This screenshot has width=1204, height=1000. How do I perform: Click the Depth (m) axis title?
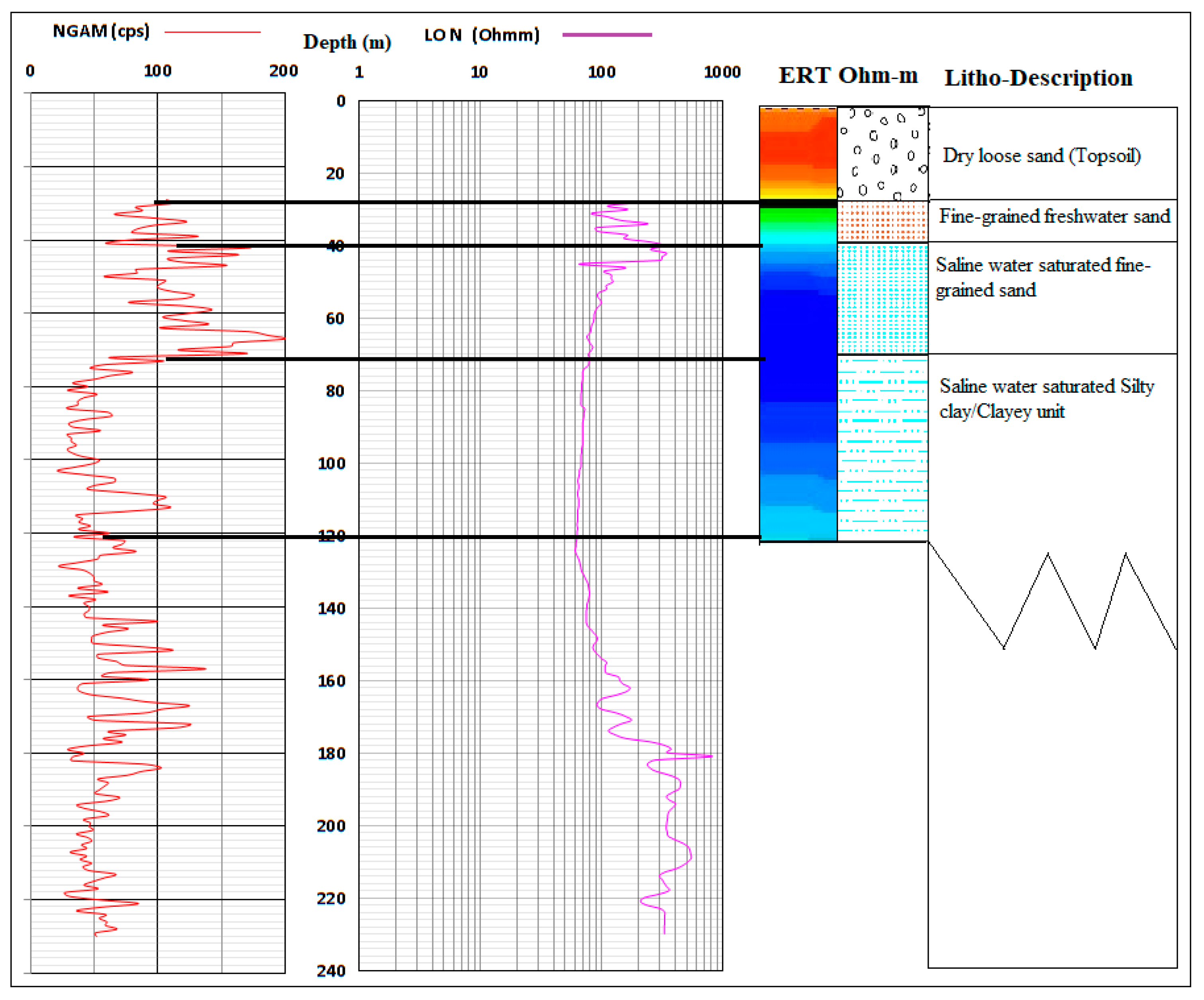(347, 42)
